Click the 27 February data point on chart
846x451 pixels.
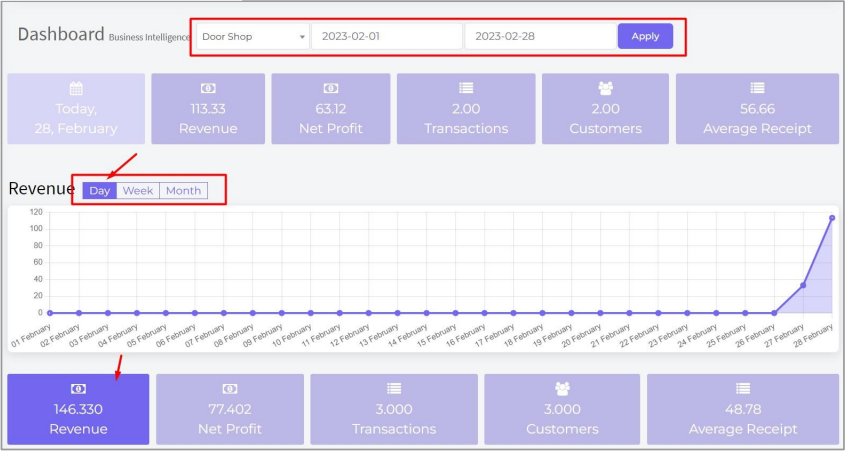(803, 286)
